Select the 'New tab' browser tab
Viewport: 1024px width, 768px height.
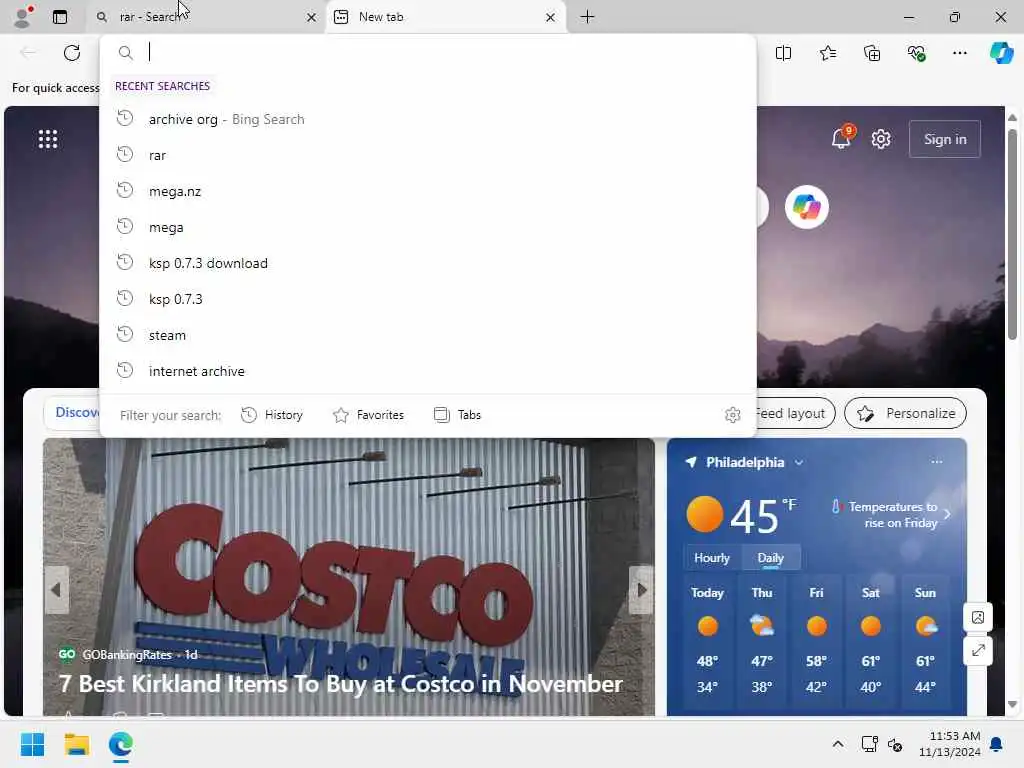[446, 17]
